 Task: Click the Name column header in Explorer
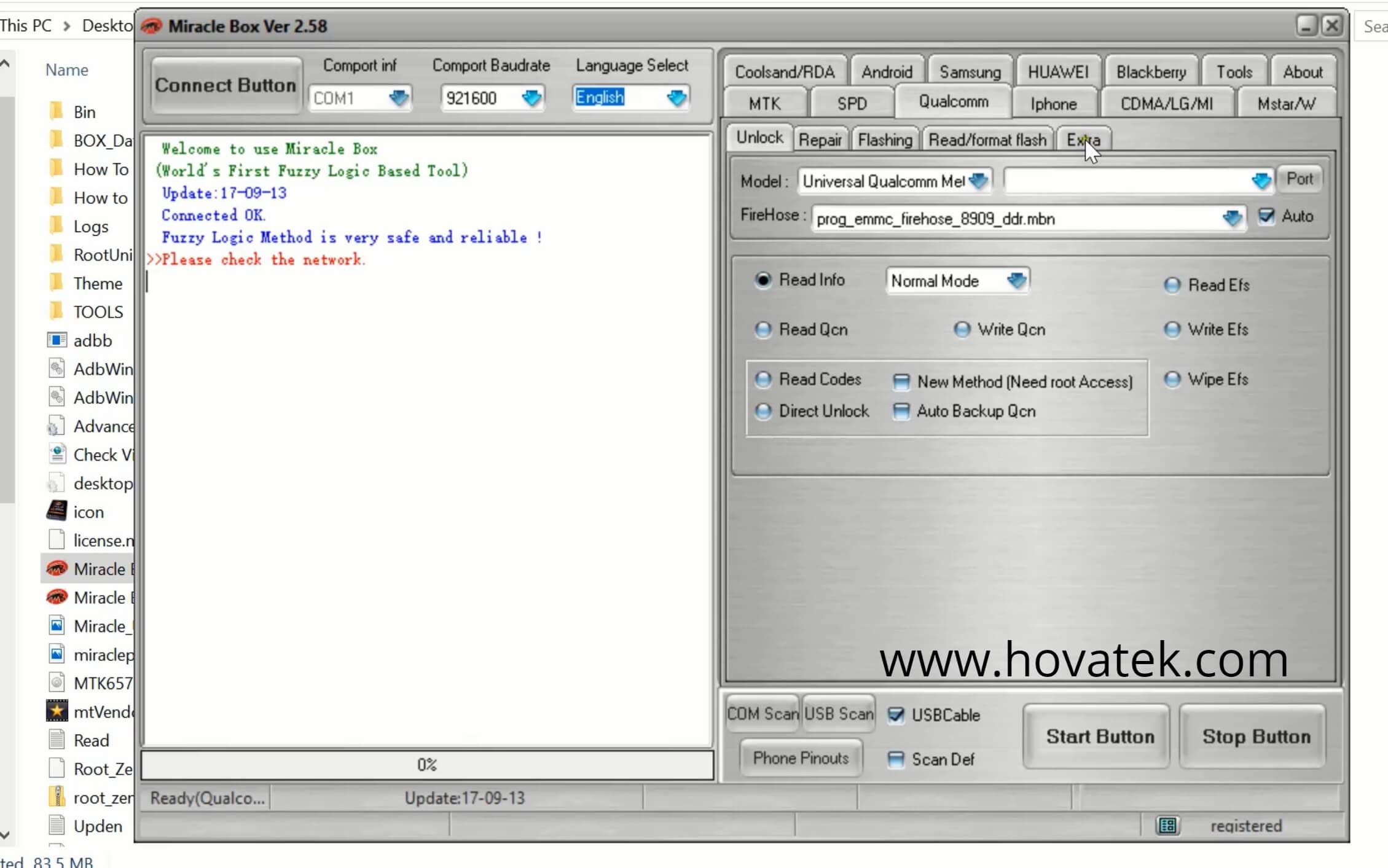click(x=66, y=69)
